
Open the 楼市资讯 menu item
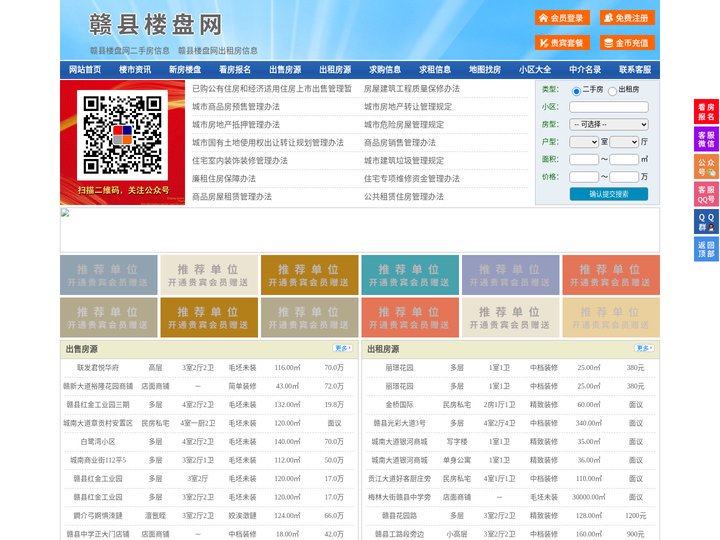[135, 70]
